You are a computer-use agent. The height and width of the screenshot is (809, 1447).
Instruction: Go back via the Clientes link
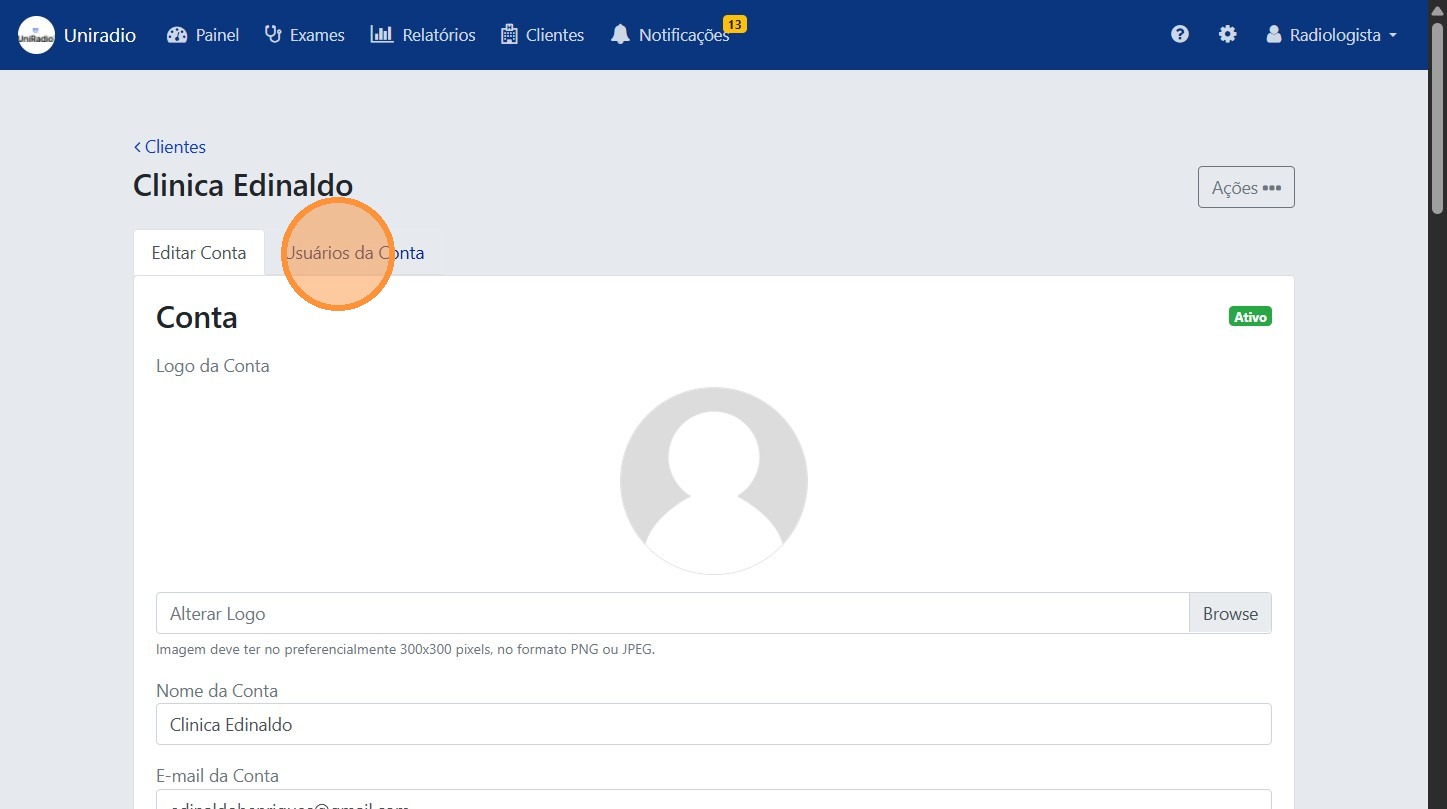point(170,147)
